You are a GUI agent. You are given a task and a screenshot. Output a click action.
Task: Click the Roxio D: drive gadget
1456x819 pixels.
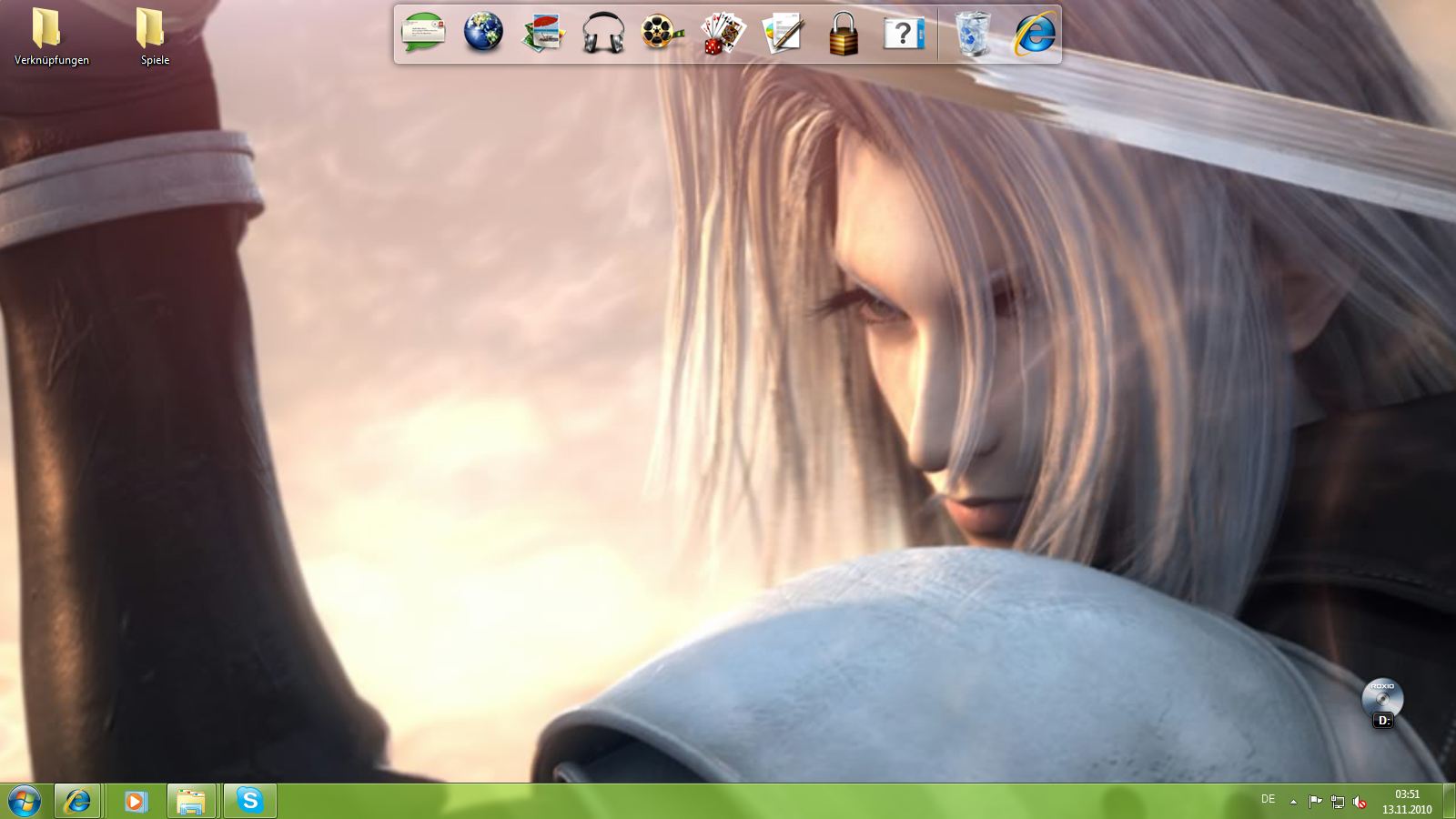tap(1382, 703)
